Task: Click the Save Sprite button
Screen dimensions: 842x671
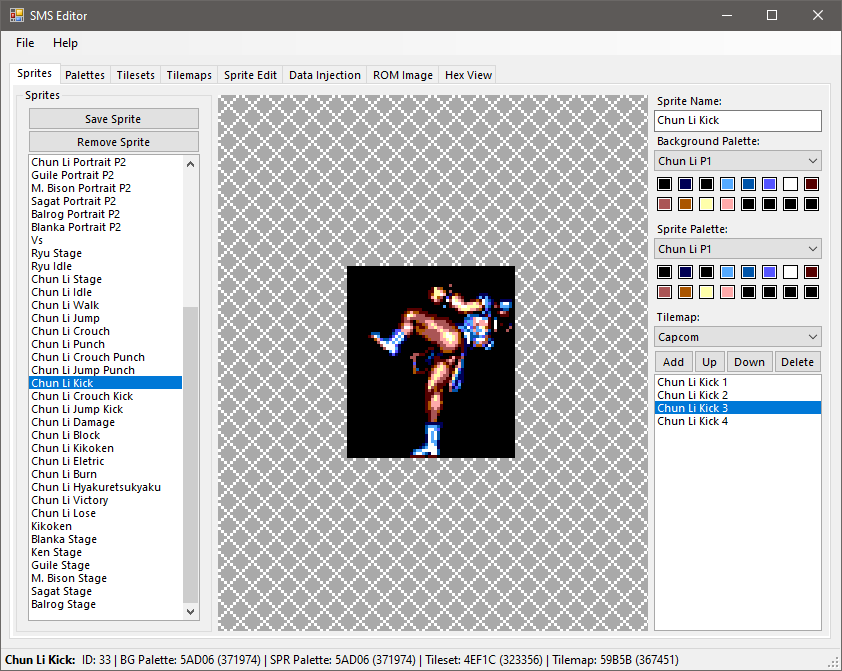Action: [x=114, y=119]
